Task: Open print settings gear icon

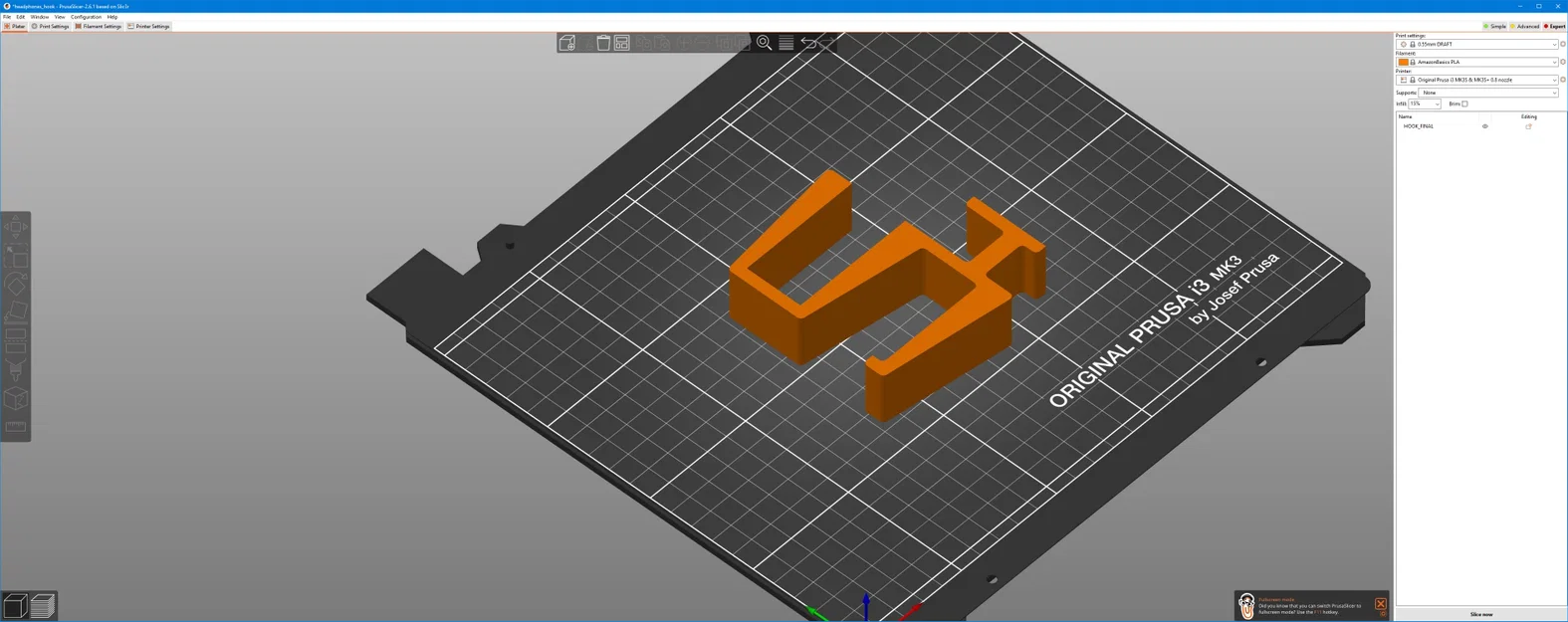Action: [1563, 44]
